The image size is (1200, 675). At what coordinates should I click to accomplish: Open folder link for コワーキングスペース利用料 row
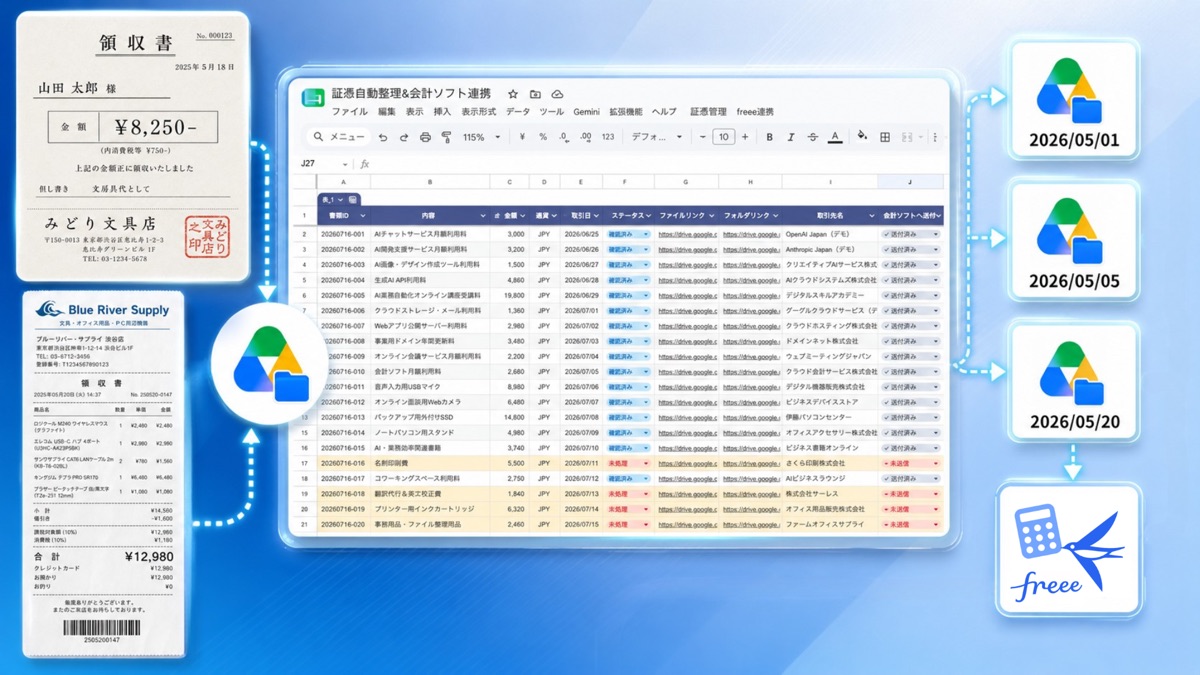[x=751, y=479]
